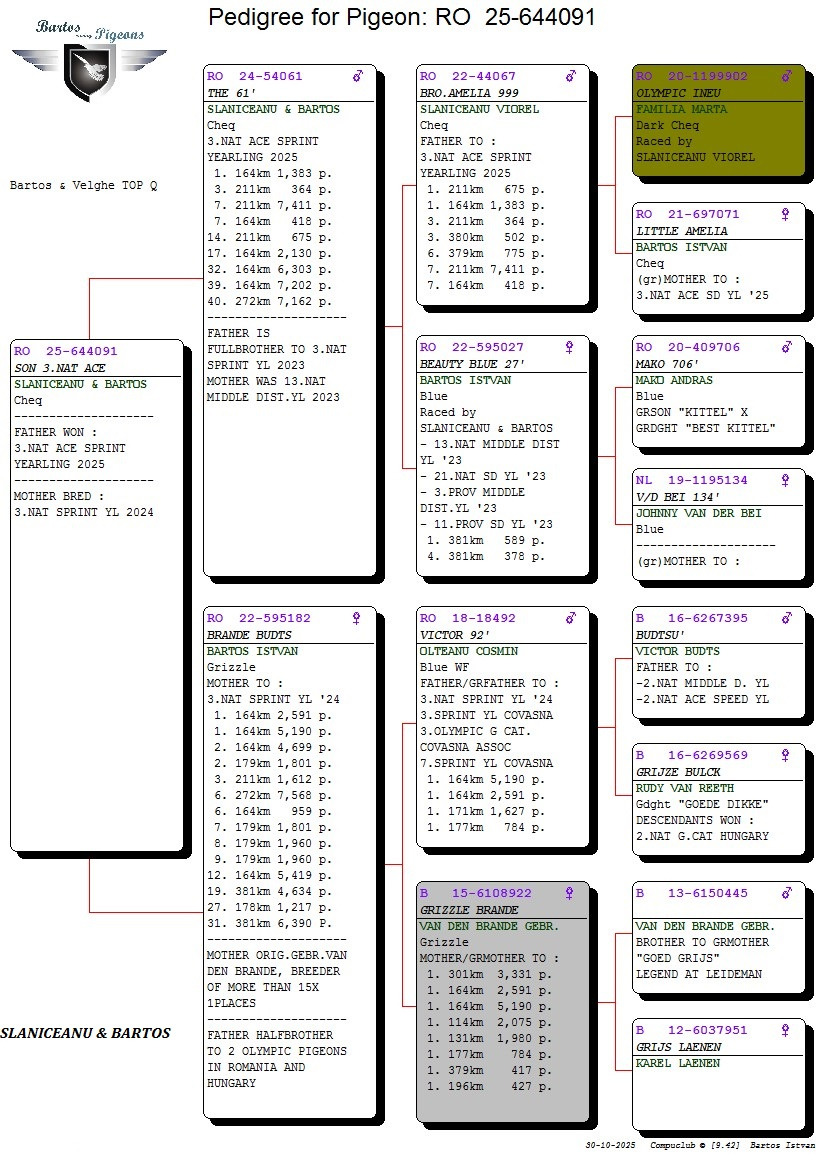The width and height of the screenshot is (816, 1172).
Task: Click male symbol beside RO 22-44067
Action: click(x=570, y=76)
